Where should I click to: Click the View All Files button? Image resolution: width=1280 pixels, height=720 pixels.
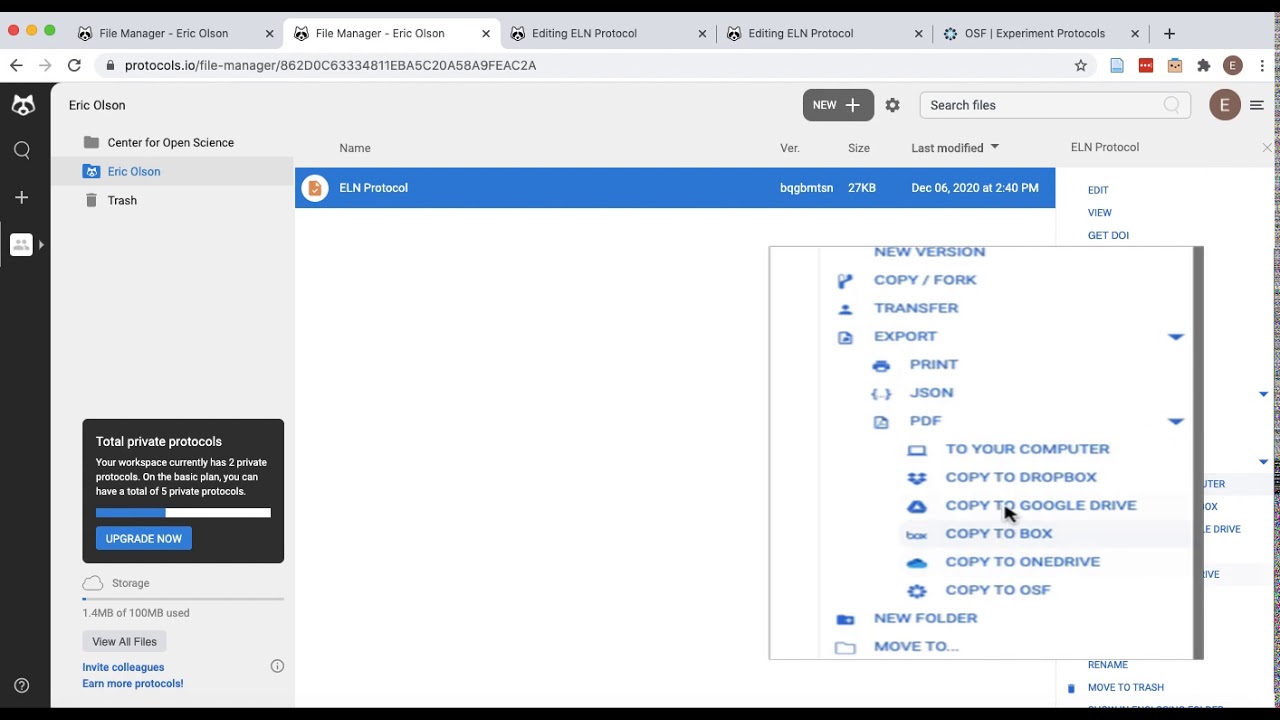pyautogui.click(x=125, y=641)
